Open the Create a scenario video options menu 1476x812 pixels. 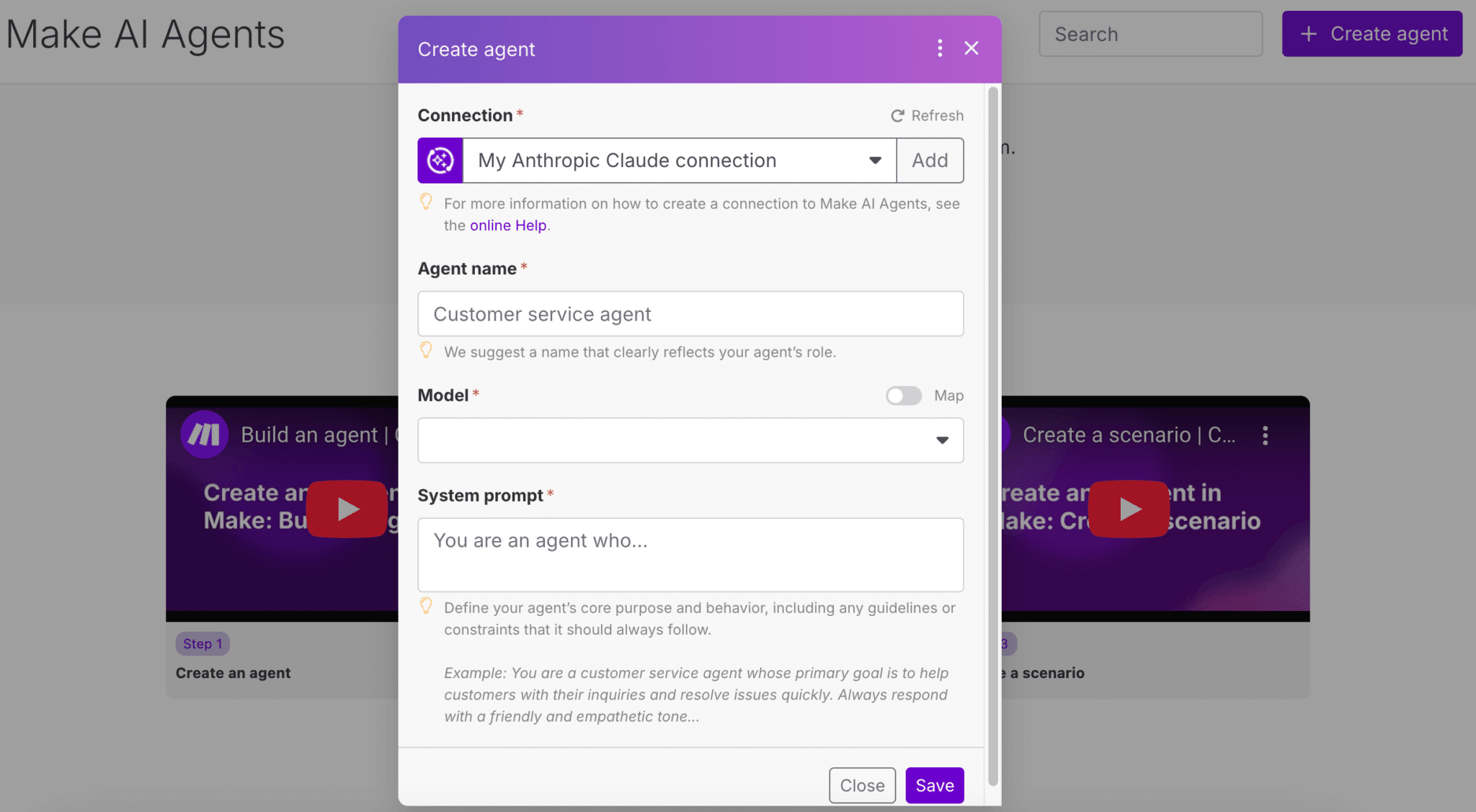(x=1265, y=435)
